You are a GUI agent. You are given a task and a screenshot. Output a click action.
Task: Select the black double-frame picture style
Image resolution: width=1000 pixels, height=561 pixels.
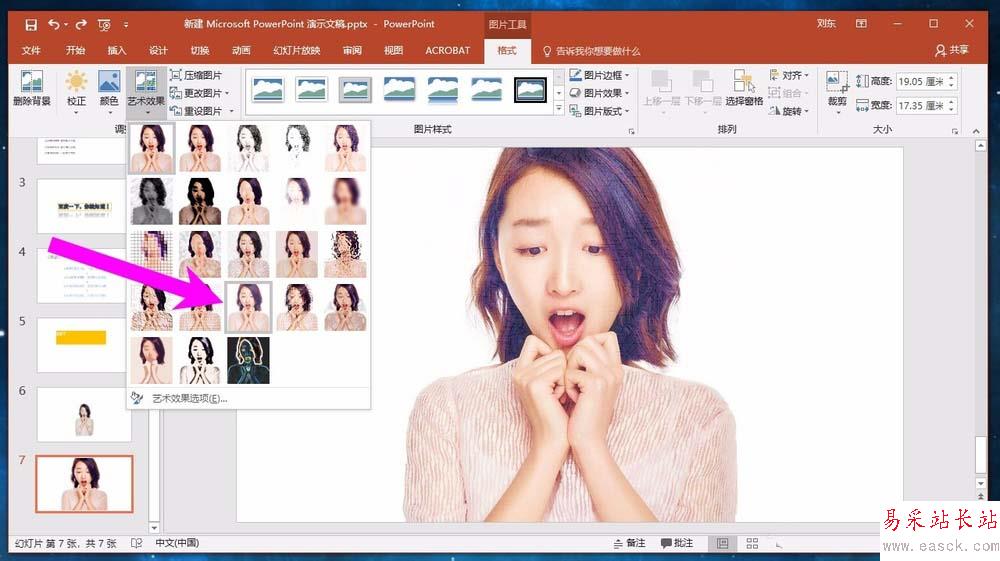point(531,90)
